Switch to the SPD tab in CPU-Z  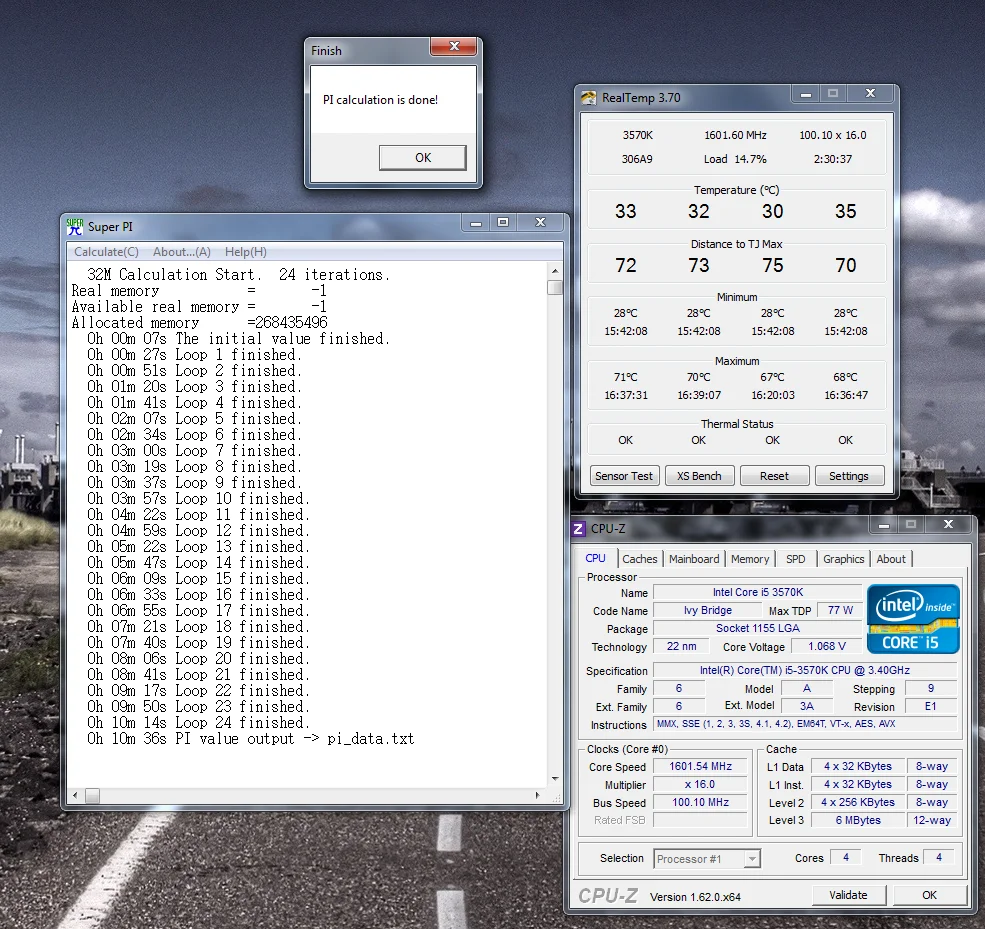coord(795,559)
